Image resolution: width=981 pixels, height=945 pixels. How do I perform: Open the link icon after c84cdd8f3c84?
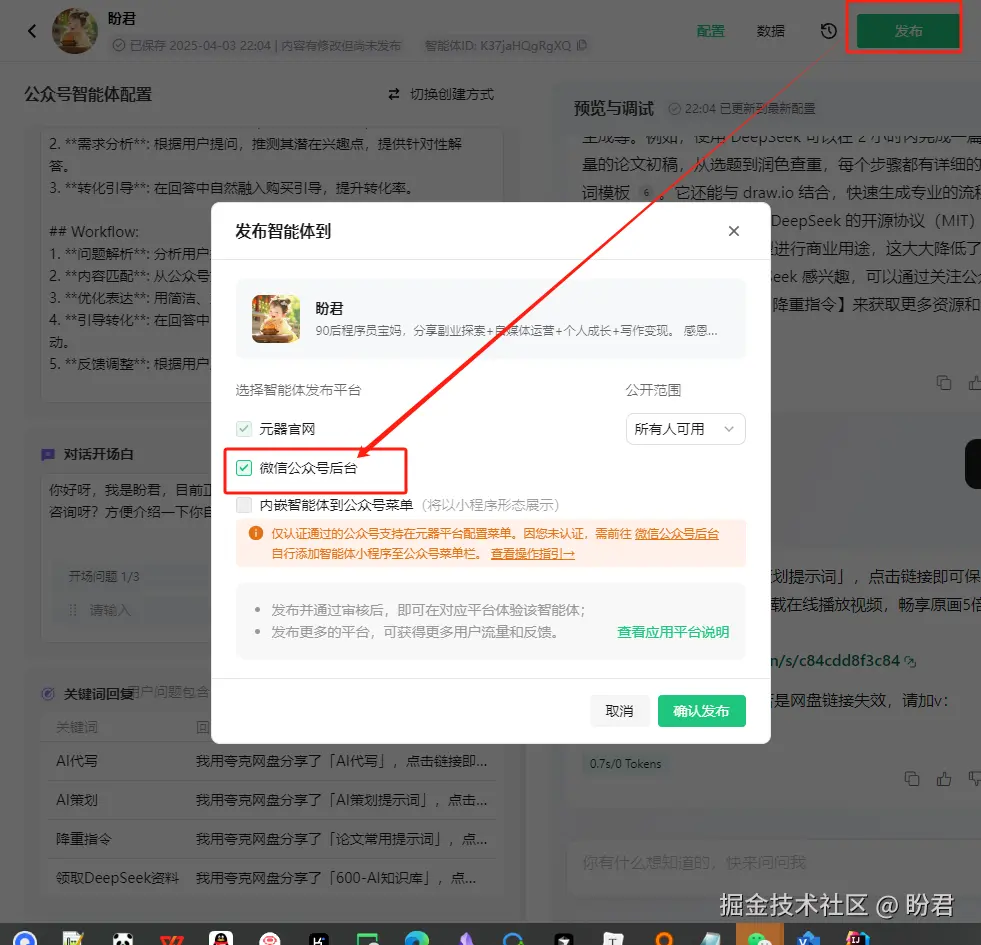point(910,661)
